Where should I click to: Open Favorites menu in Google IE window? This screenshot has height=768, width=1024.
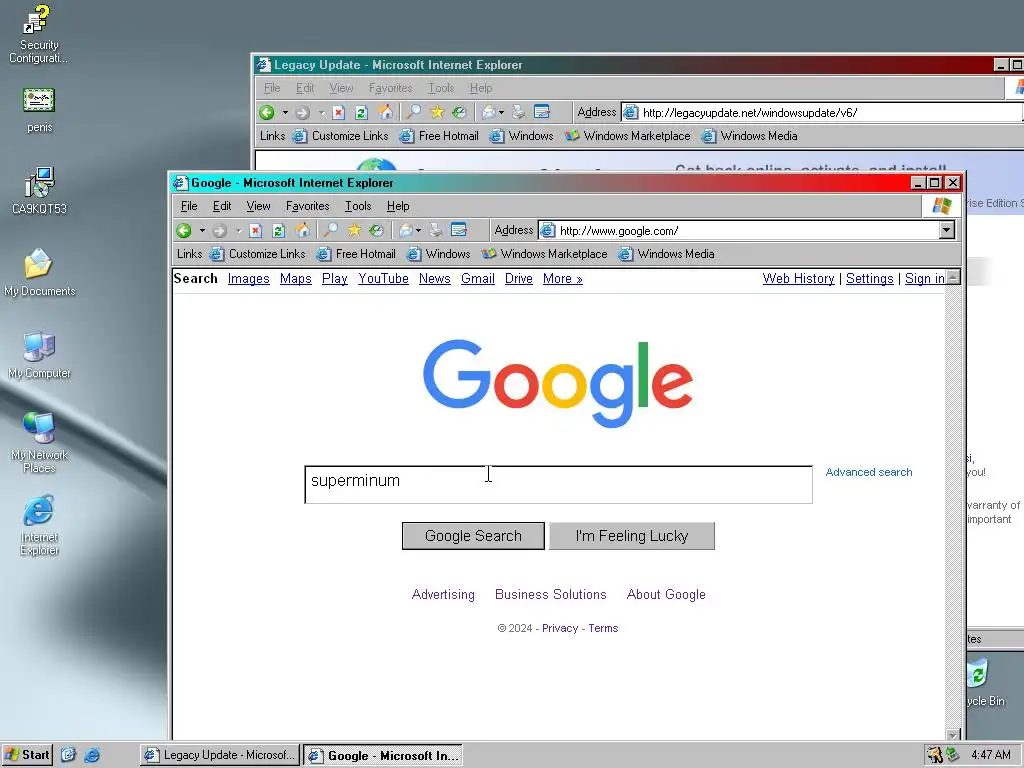pyautogui.click(x=308, y=206)
